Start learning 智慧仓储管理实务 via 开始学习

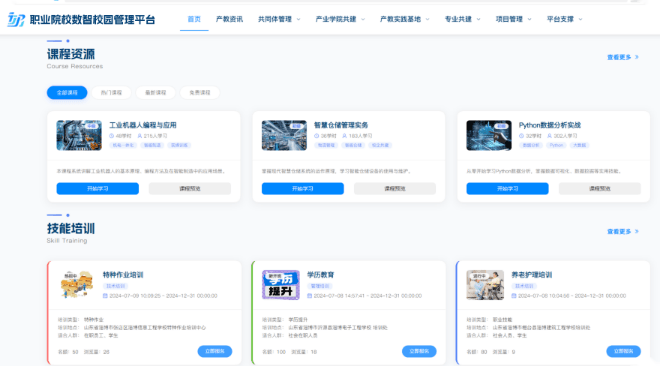click(x=303, y=188)
